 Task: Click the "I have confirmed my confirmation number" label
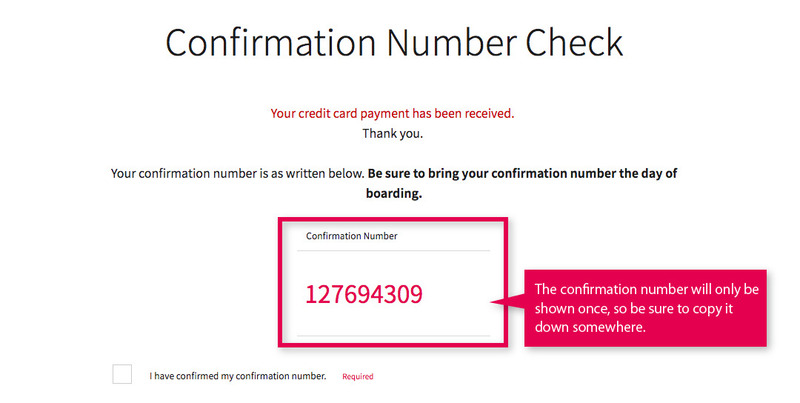[238, 376]
